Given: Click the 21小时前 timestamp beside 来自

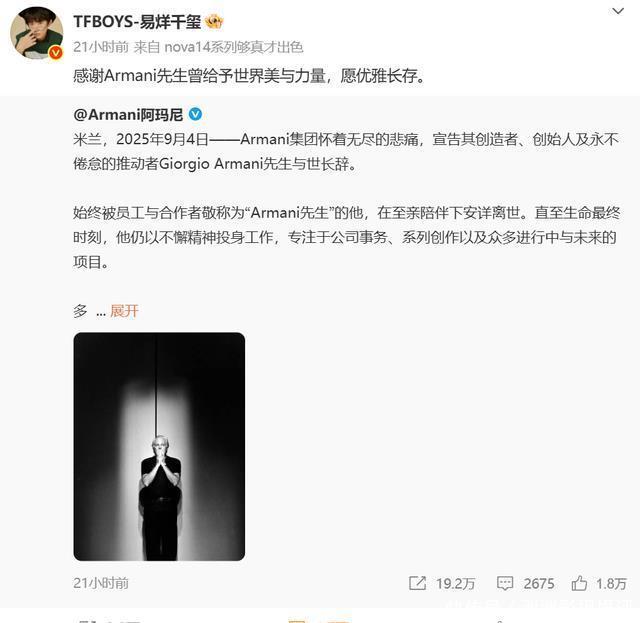Looking at the screenshot, I should pos(101,47).
